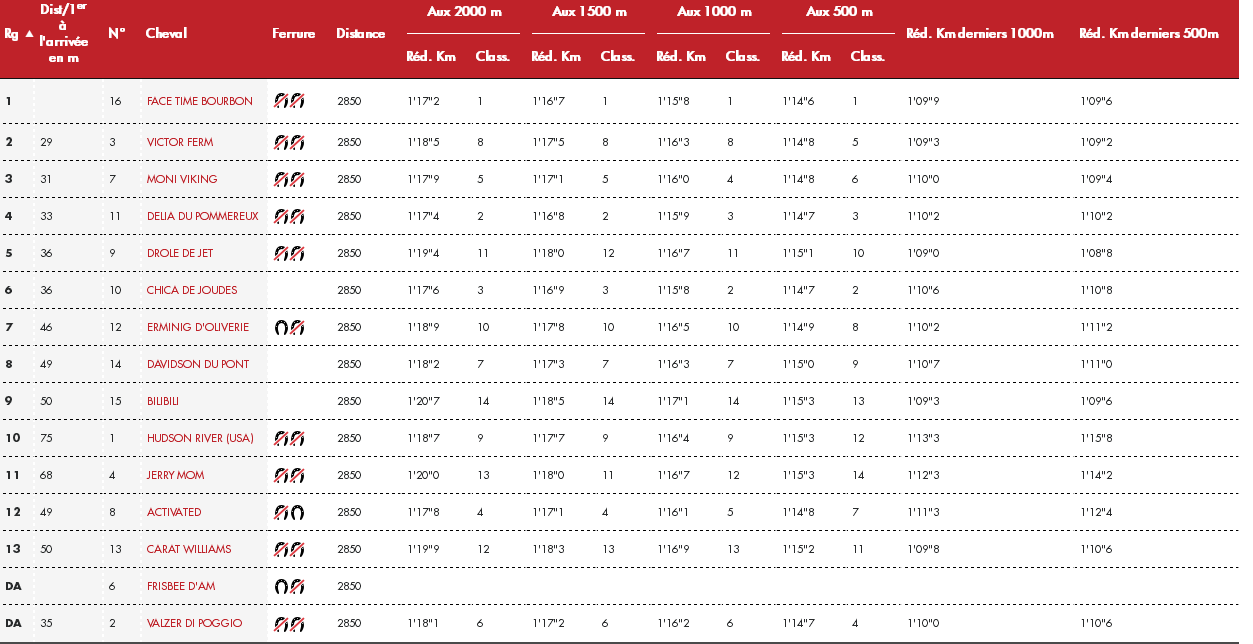
Task: Open the MONI VIKING horse link
Action: pyautogui.click(x=182, y=179)
